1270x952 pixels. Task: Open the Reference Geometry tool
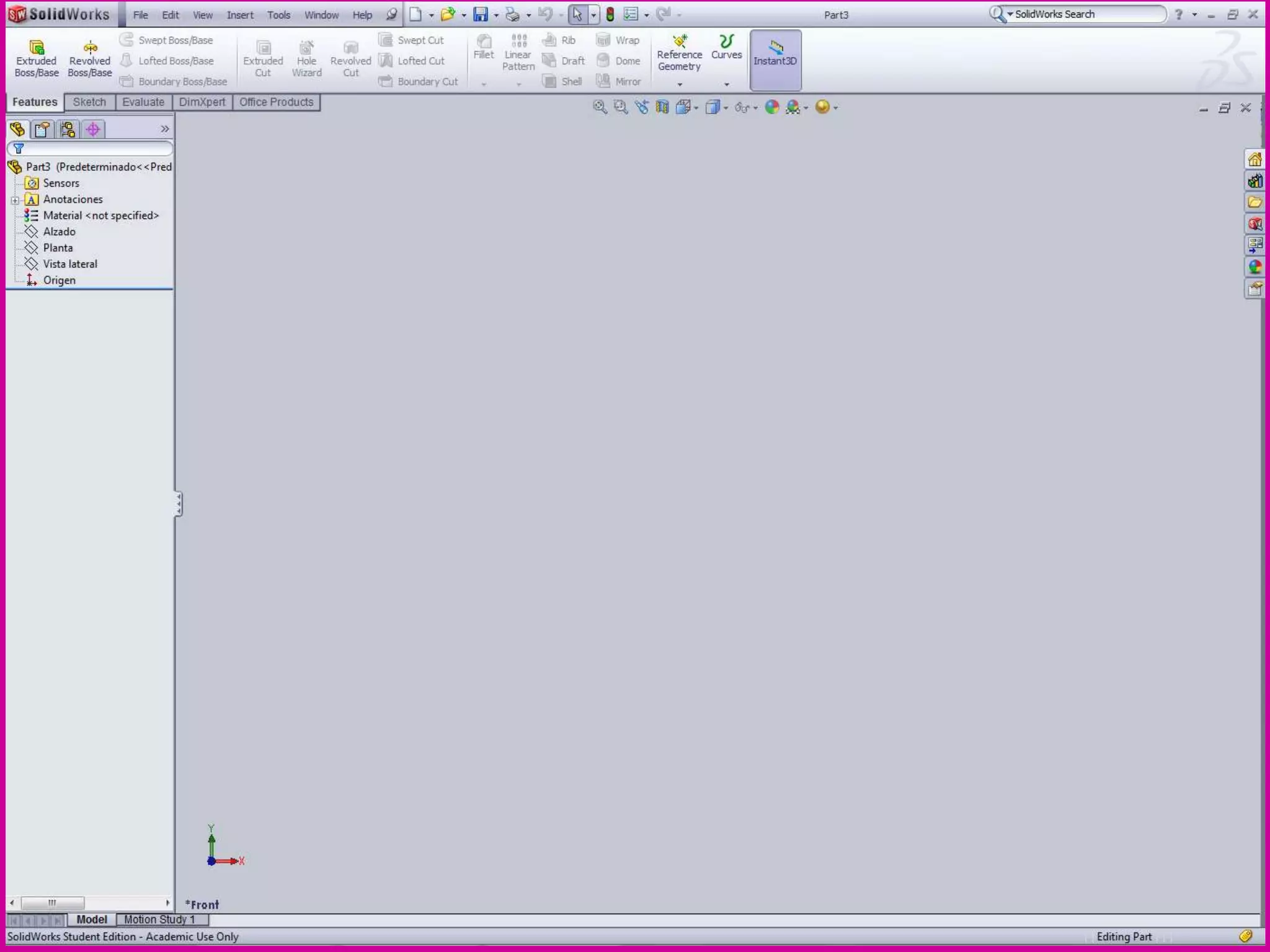pos(679,53)
